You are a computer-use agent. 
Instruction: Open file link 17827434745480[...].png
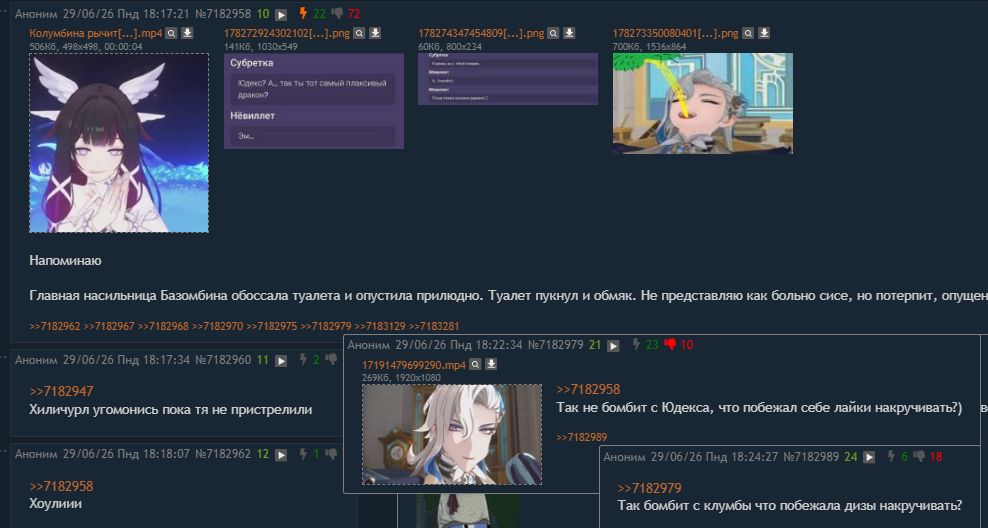coord(481,33)
